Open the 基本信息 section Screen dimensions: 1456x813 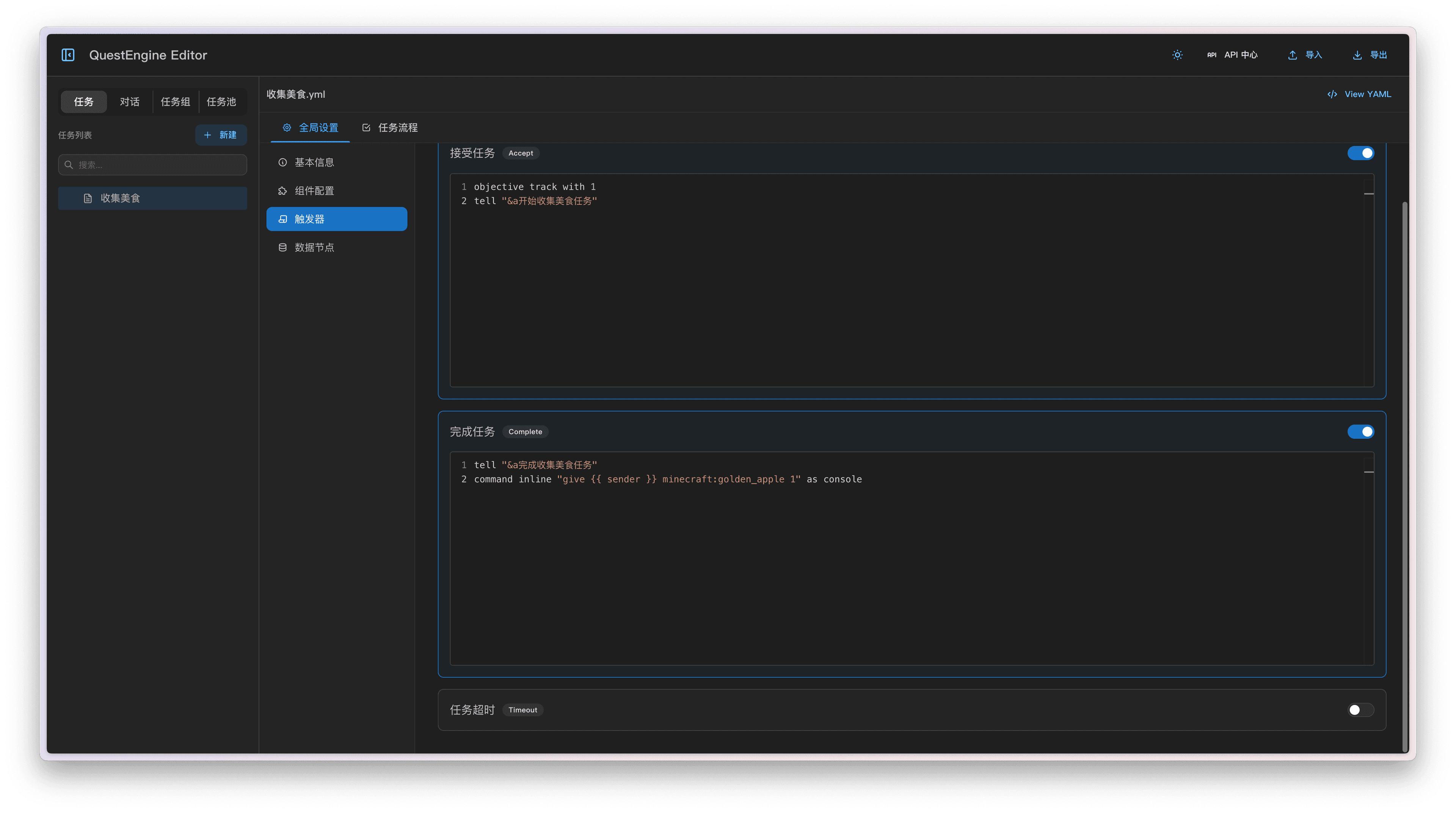pos(314,163)
